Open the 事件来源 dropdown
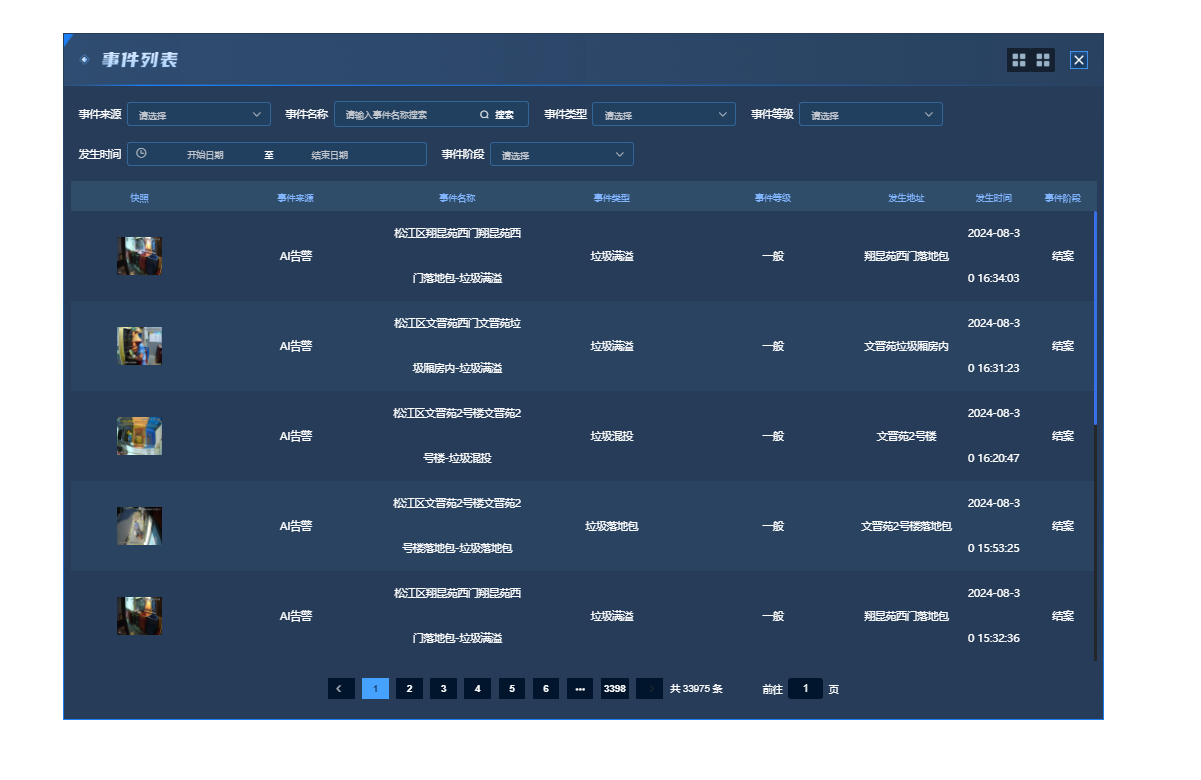 coord(198,115)
